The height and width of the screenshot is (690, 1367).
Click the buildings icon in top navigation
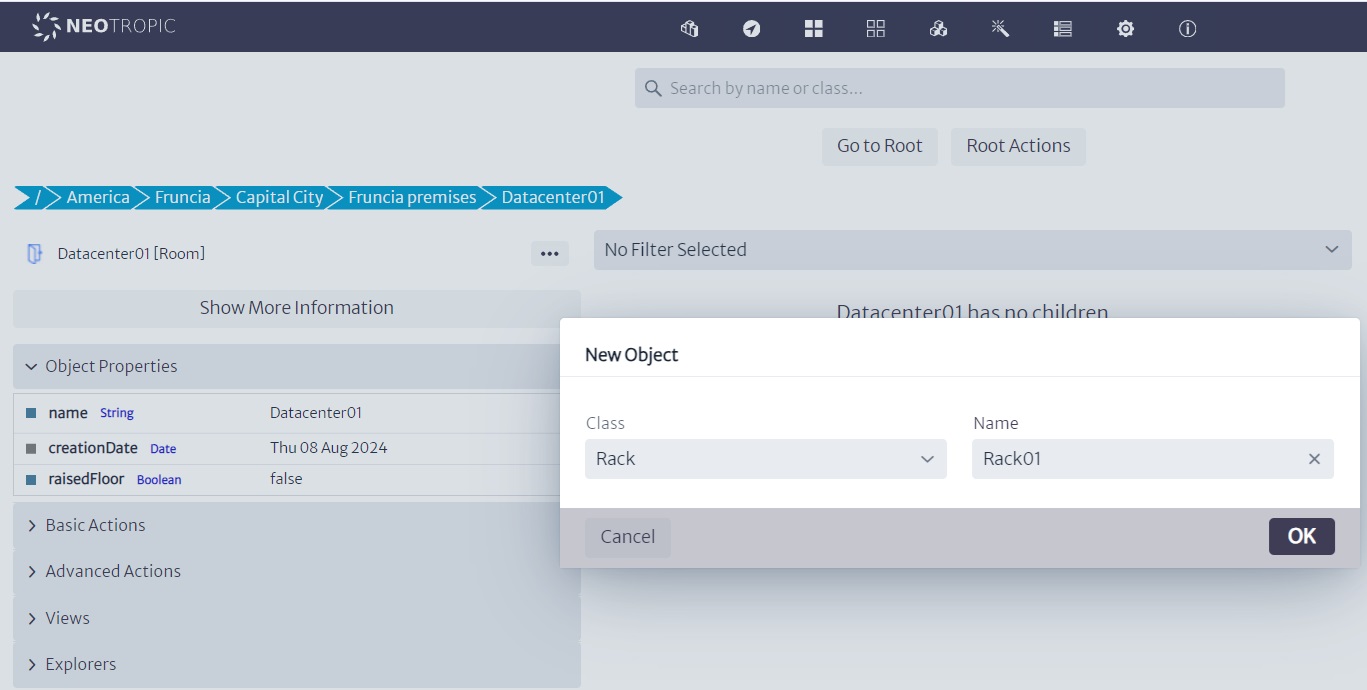coord(689,29)
